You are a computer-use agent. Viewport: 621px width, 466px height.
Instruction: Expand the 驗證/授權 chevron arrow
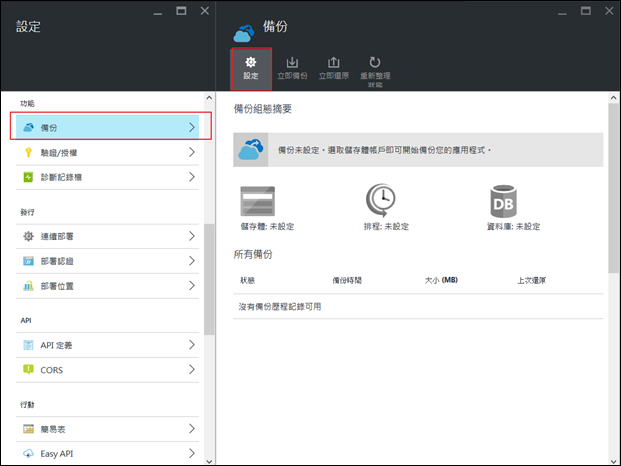click(191, 152)
